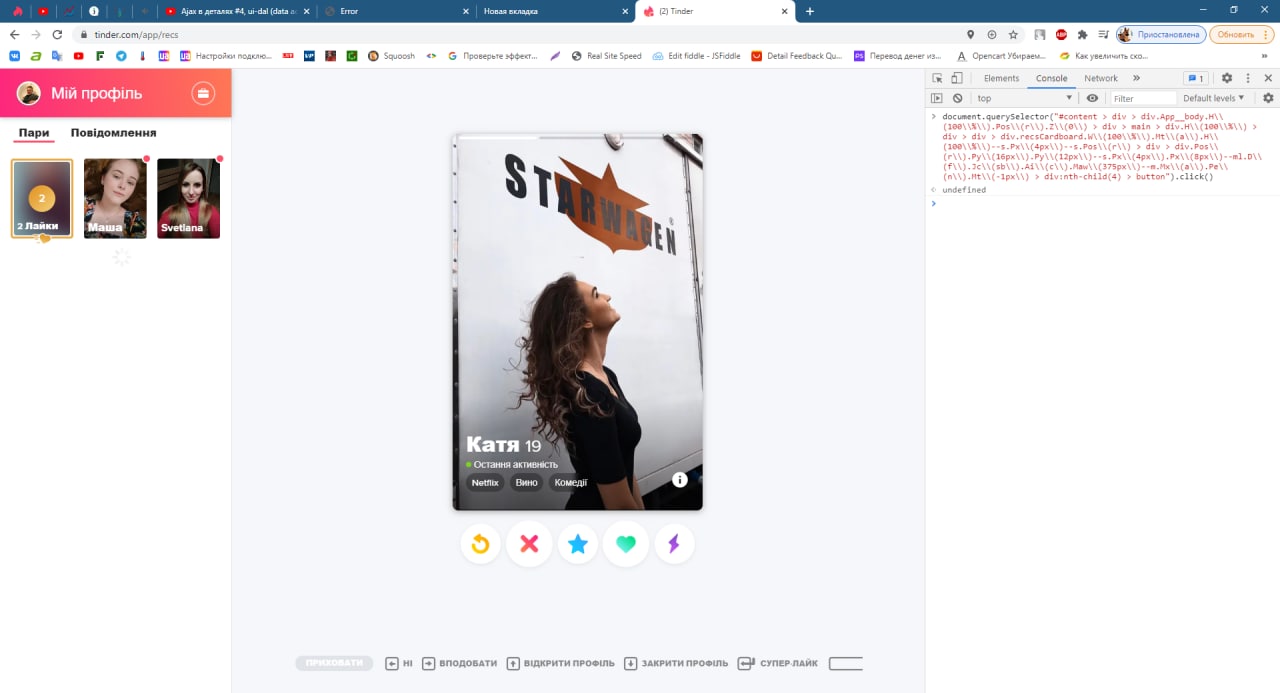Viewport: 1280px width, 693px height.
Task: Open Chrome extensions puzzle icon
Action: (1082, 34)
